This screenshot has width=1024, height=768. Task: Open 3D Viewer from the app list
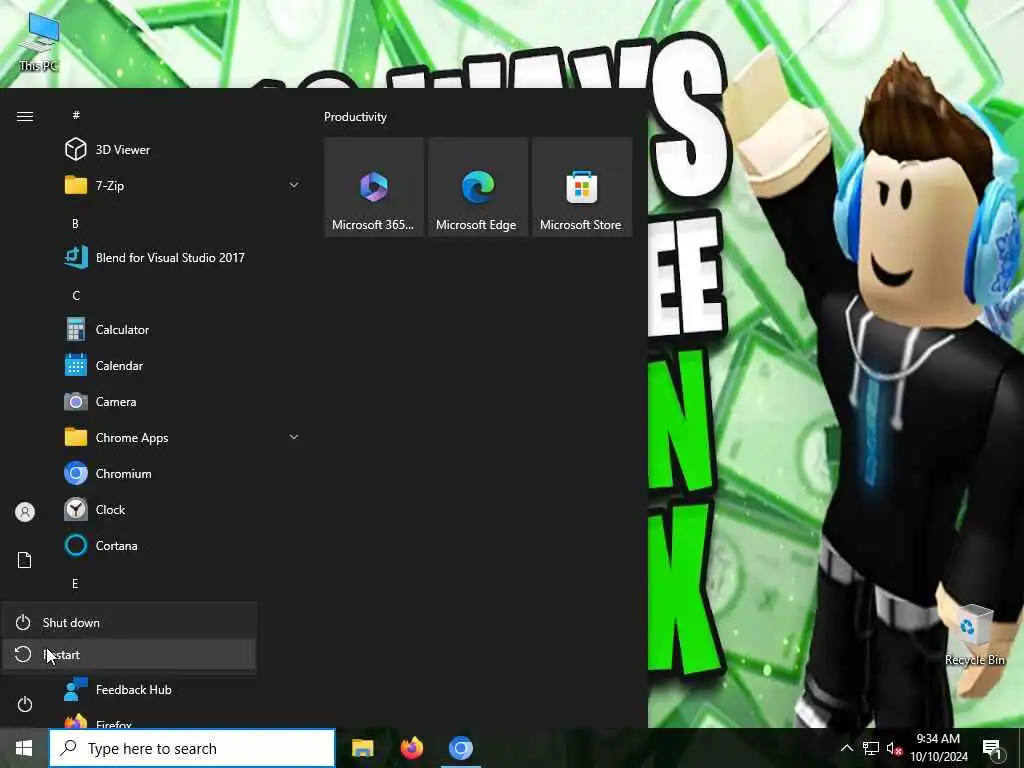coord(182,150)
